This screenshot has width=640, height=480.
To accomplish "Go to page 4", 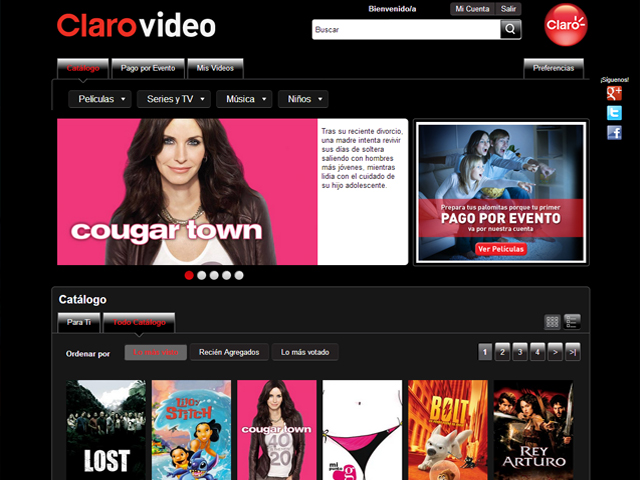I will pos(538,352).
